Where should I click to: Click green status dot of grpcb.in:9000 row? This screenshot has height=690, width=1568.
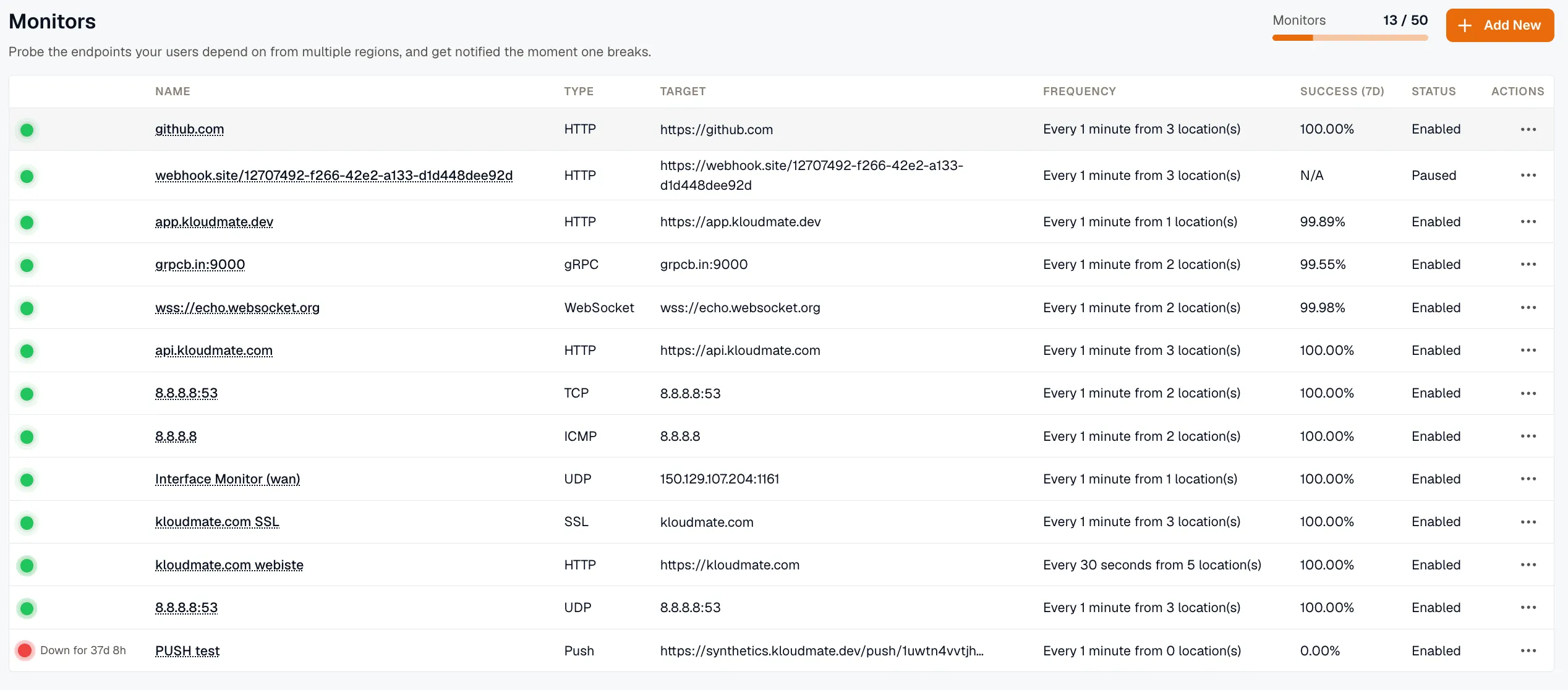point(27,265)
